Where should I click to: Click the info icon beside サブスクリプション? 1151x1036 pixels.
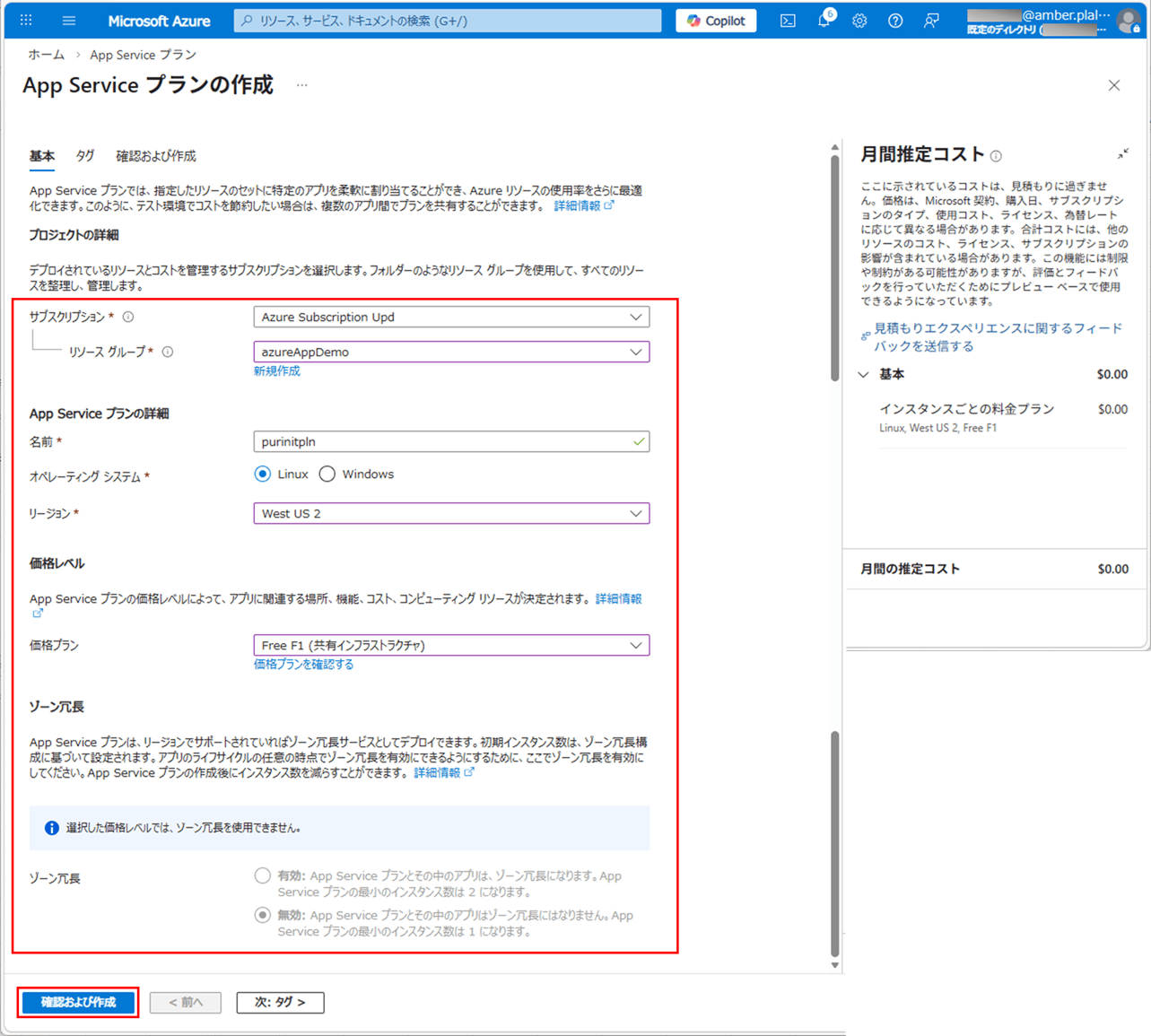(128, 317)
